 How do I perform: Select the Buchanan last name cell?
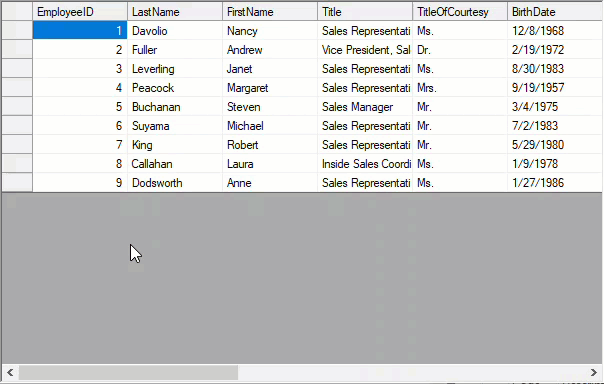click(175, 107)
